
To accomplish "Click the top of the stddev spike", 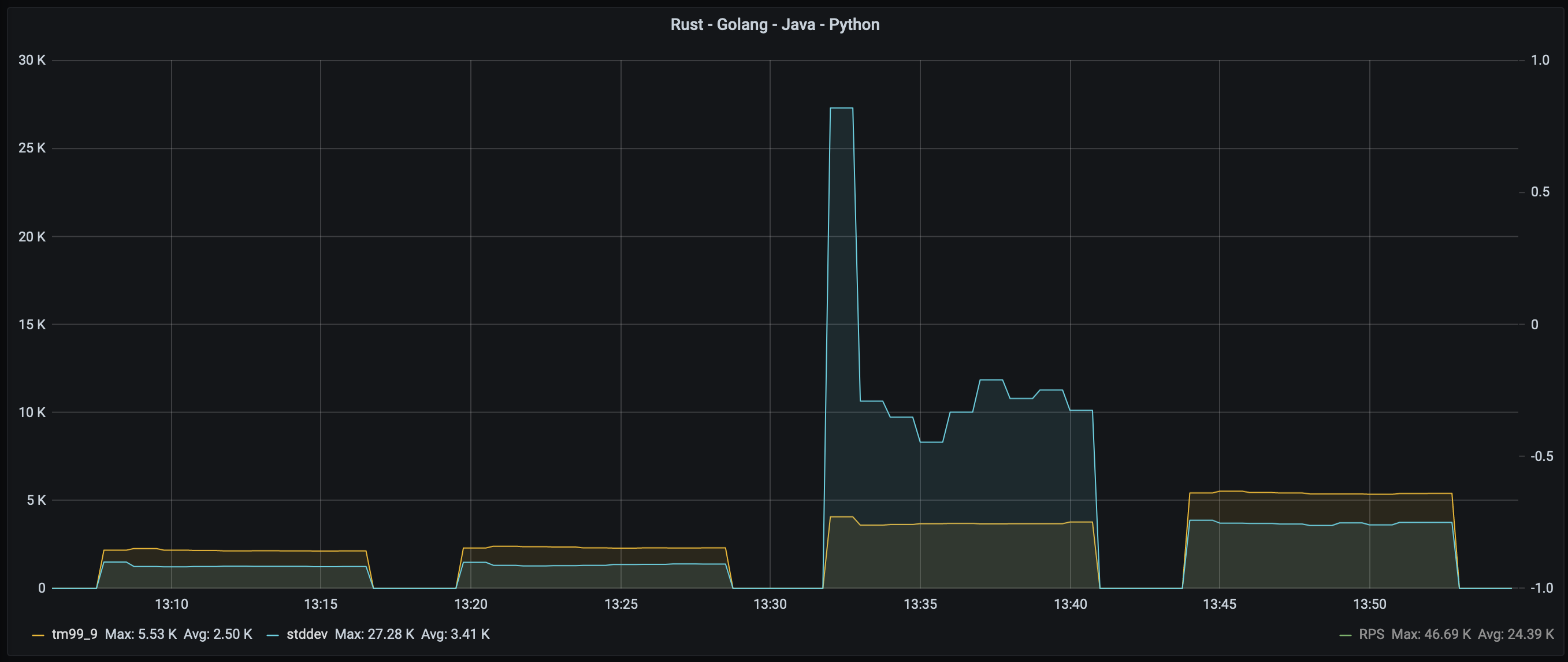I will (x=841, y=108).
